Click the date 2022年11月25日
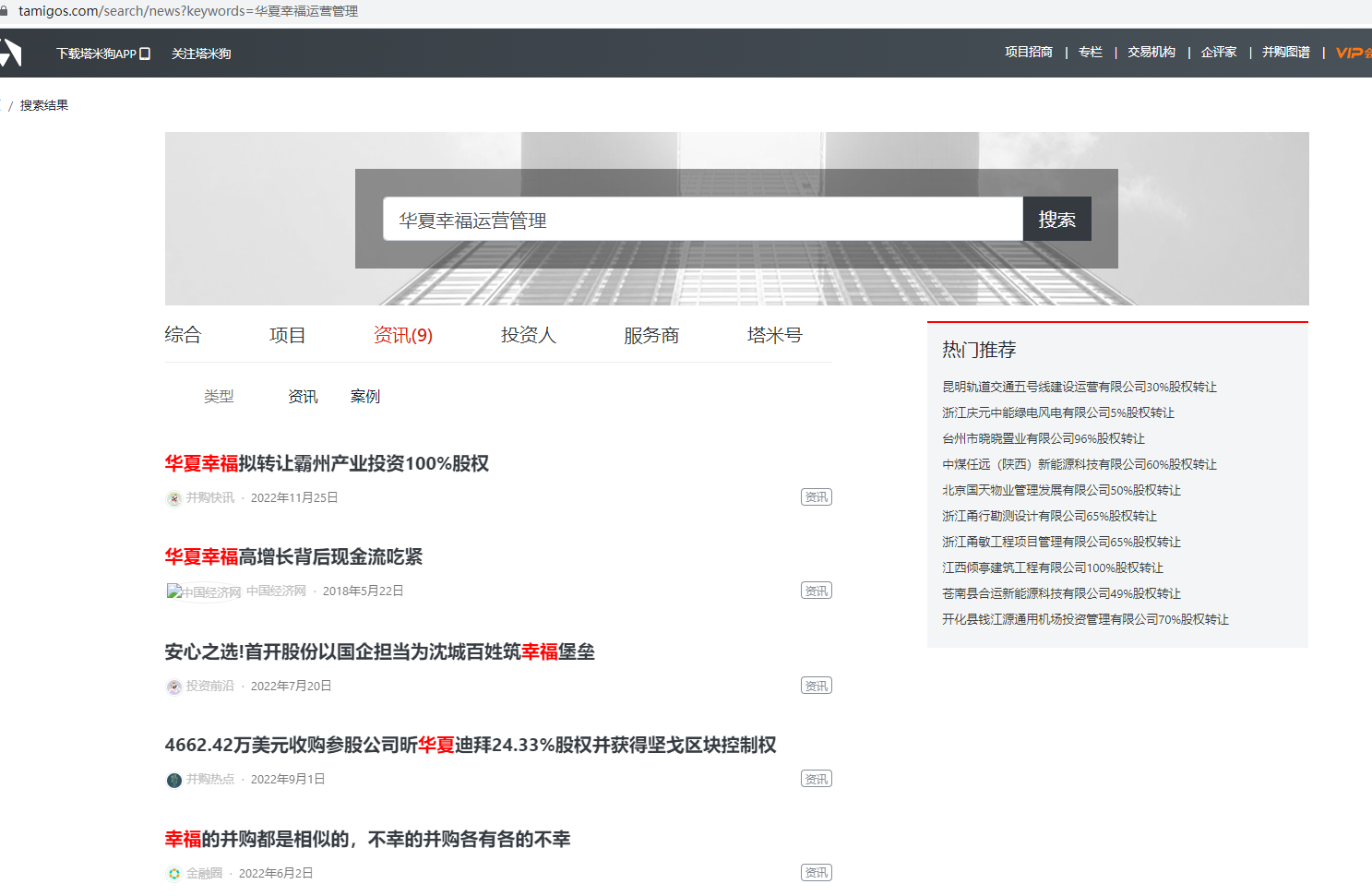 coord(294,497)
